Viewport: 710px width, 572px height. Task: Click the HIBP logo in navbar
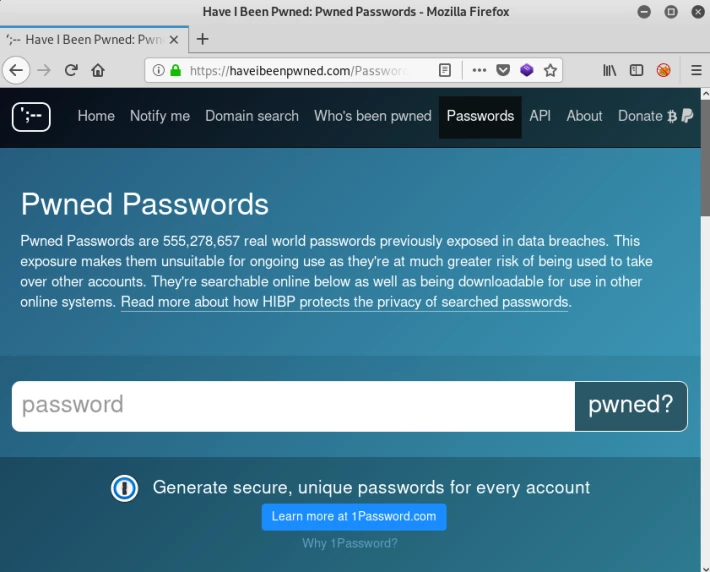point(31,117)
